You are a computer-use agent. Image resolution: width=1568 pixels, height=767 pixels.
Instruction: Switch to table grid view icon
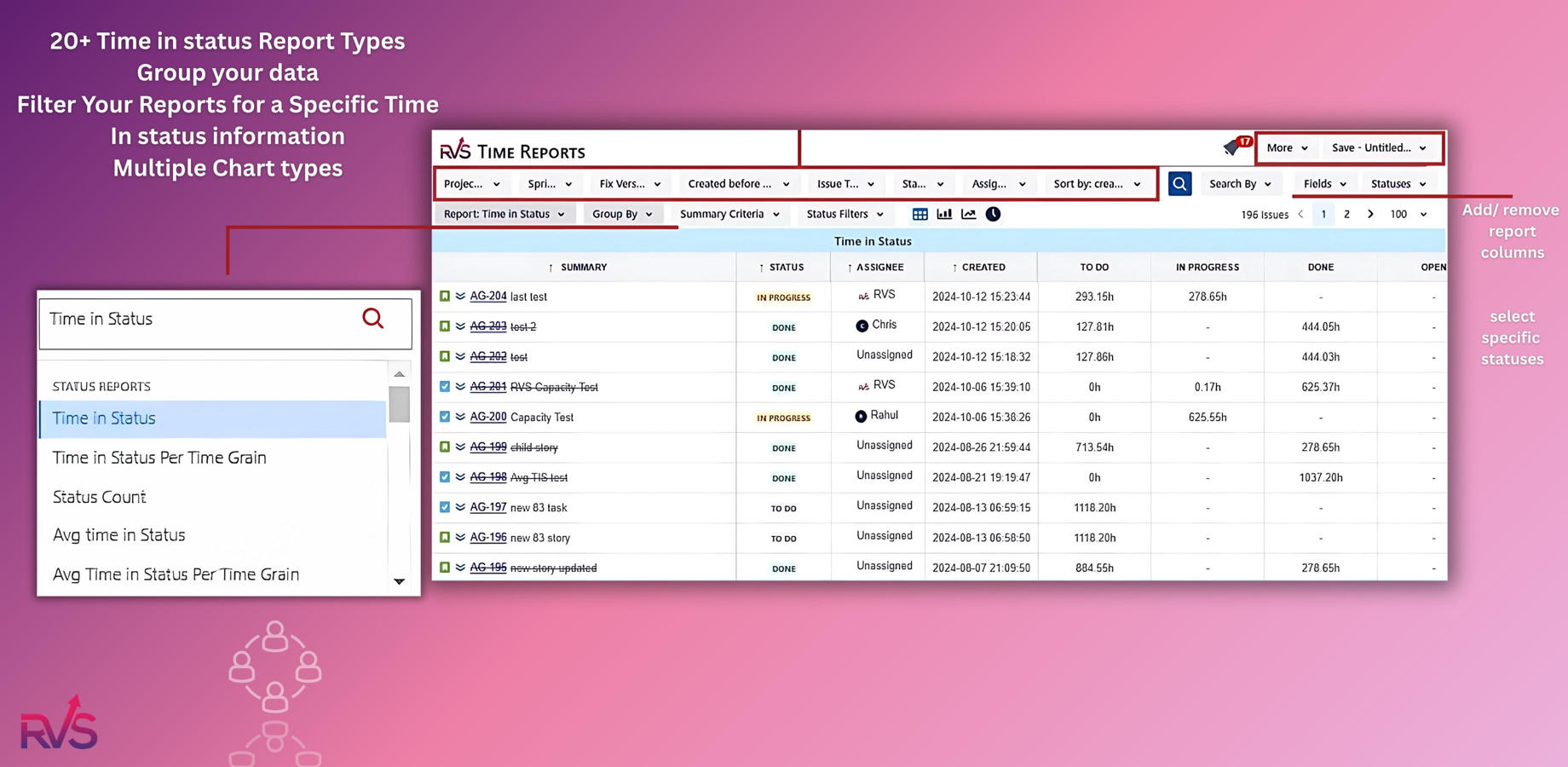click(919, 215)
